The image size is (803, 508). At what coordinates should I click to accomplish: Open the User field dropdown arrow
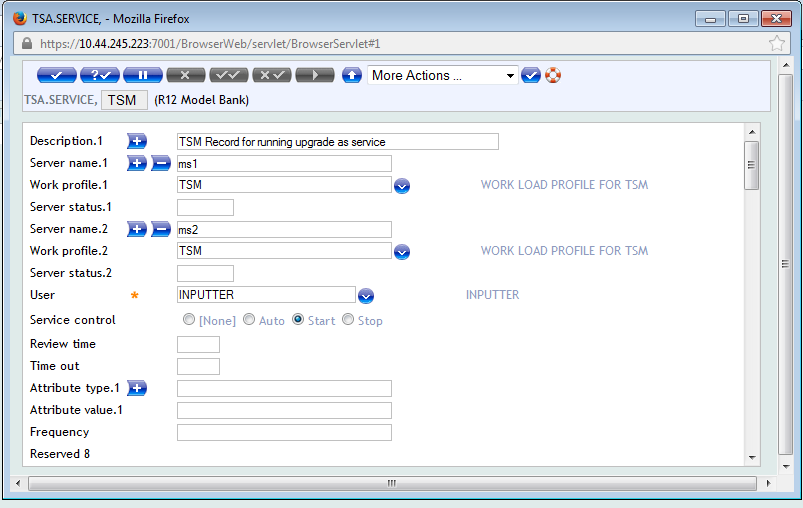click(x=366, y=295)
